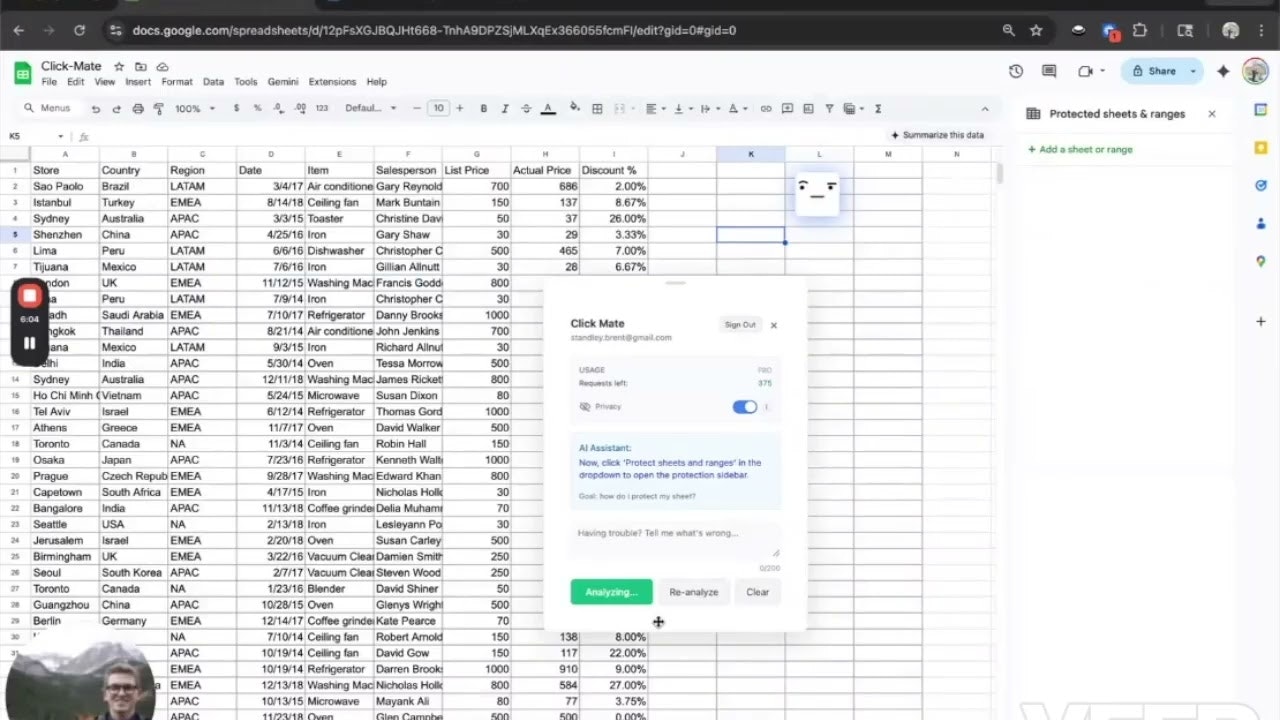Get add-ons with side panel plus
This screenshot has height=720, width=1280.
1261,321
